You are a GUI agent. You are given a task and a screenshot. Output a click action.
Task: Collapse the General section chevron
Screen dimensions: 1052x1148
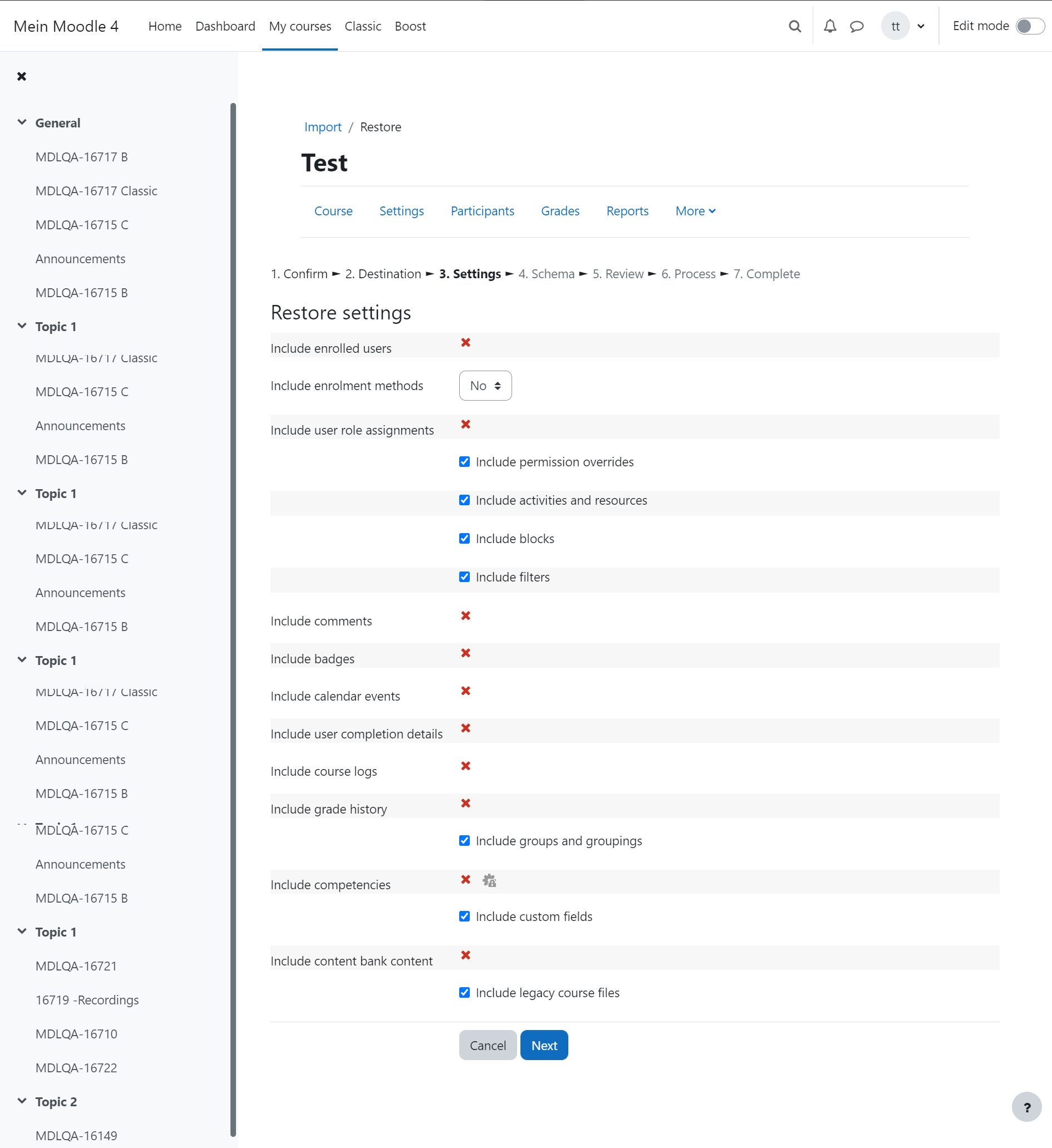coord(22,122)
